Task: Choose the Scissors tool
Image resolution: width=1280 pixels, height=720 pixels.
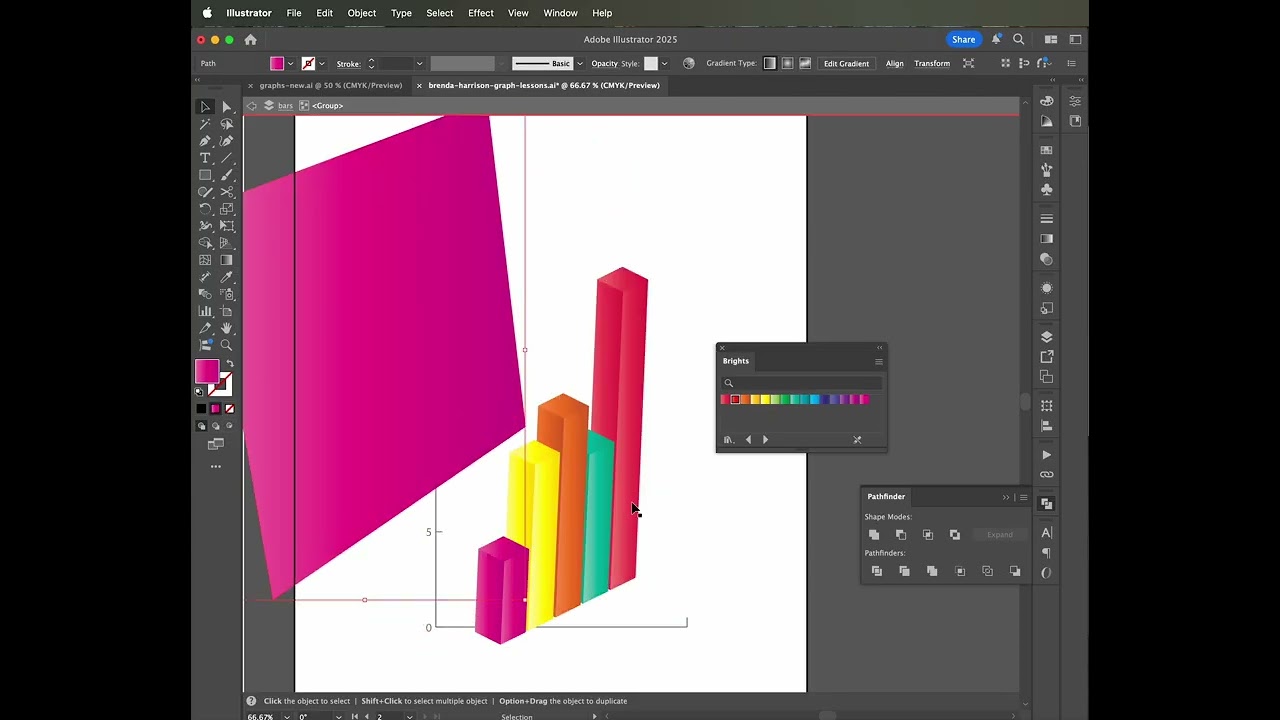Action: click(227, 192)
